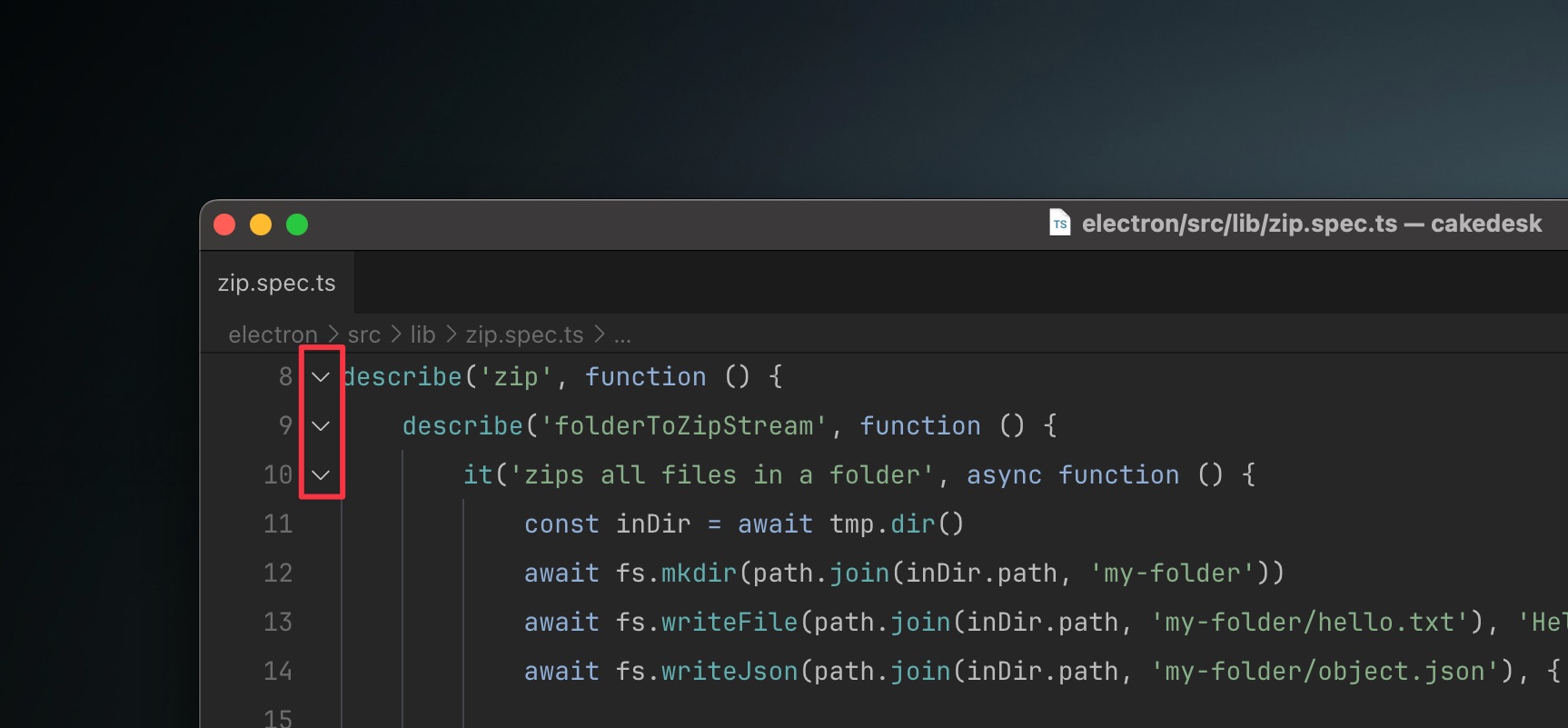
Task: Click line number 14 in the gutter
Action: 278,671
